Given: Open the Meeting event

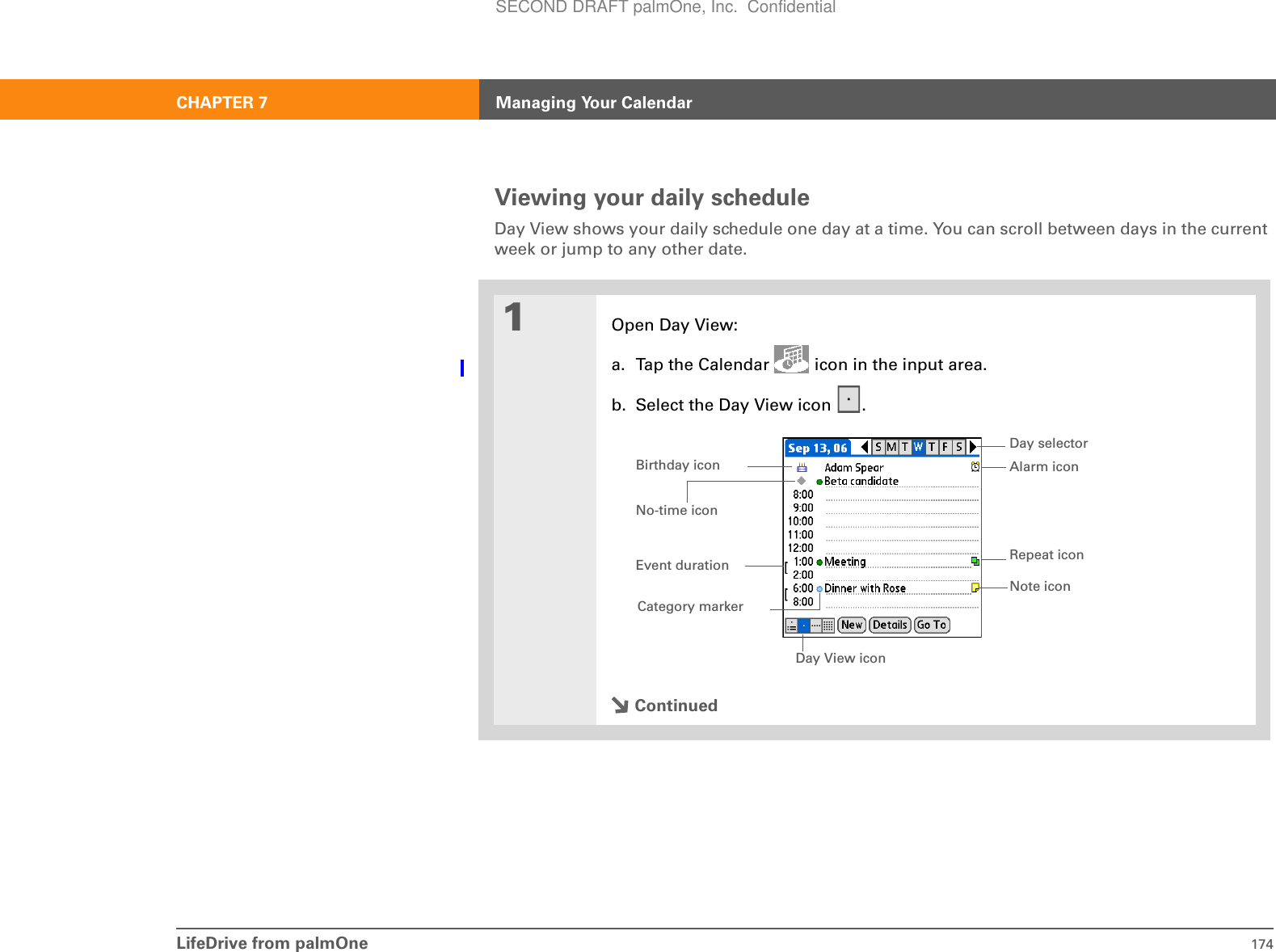Looking at the screenshot, I should coord(845,562).
